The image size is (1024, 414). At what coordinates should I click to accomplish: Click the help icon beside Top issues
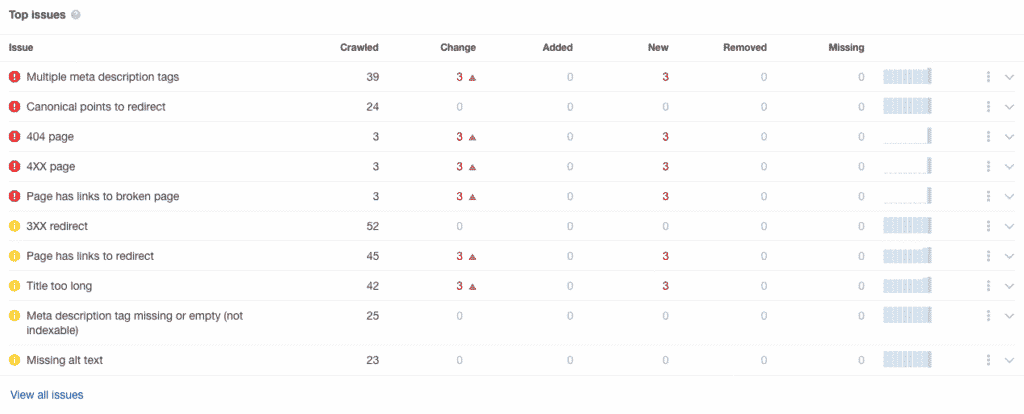(x=76, y=15)
